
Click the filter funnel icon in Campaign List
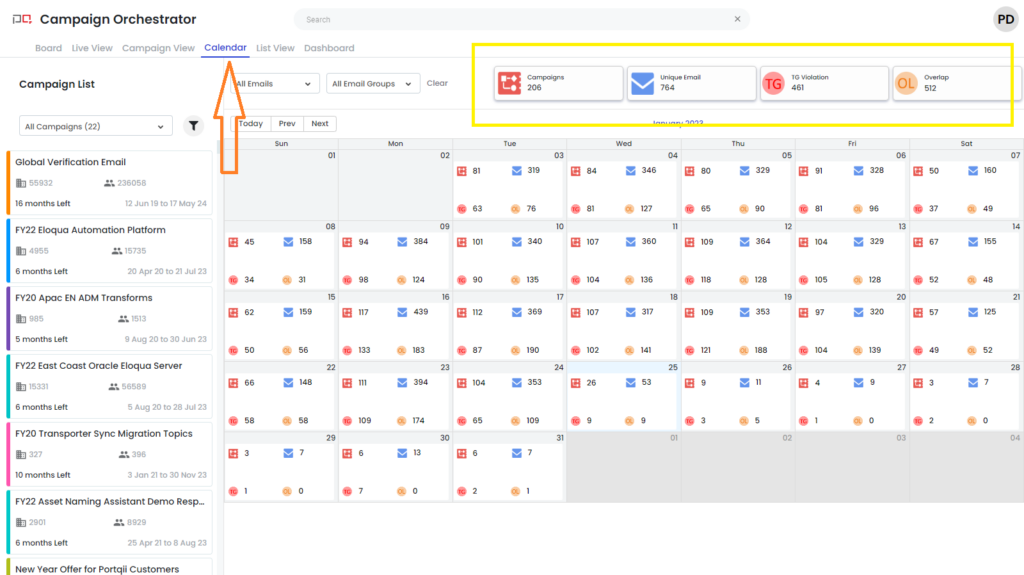[x=194, y=126]
